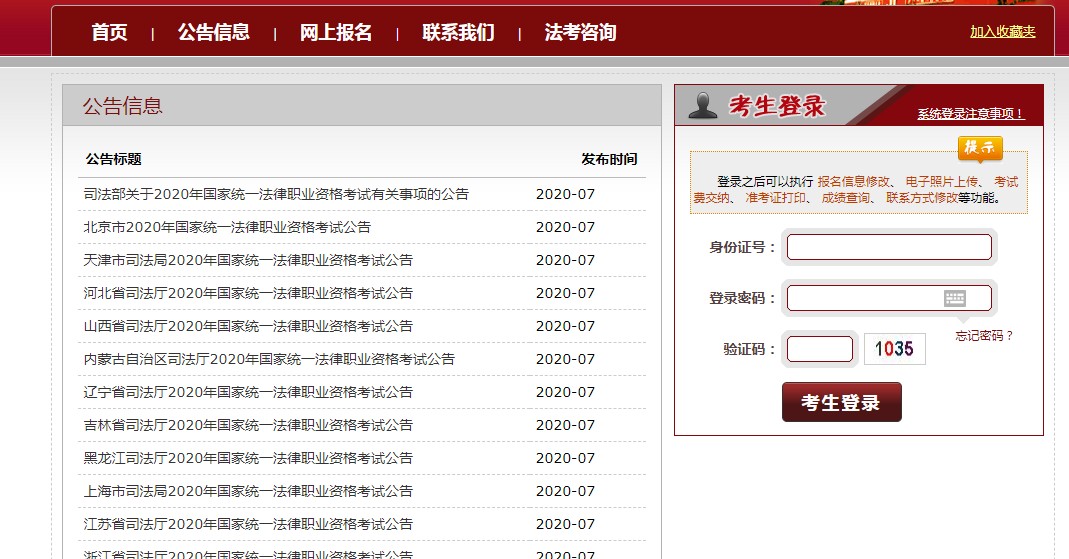Click the 忘记密码 link
The image size is (1069, 559).
984,336
